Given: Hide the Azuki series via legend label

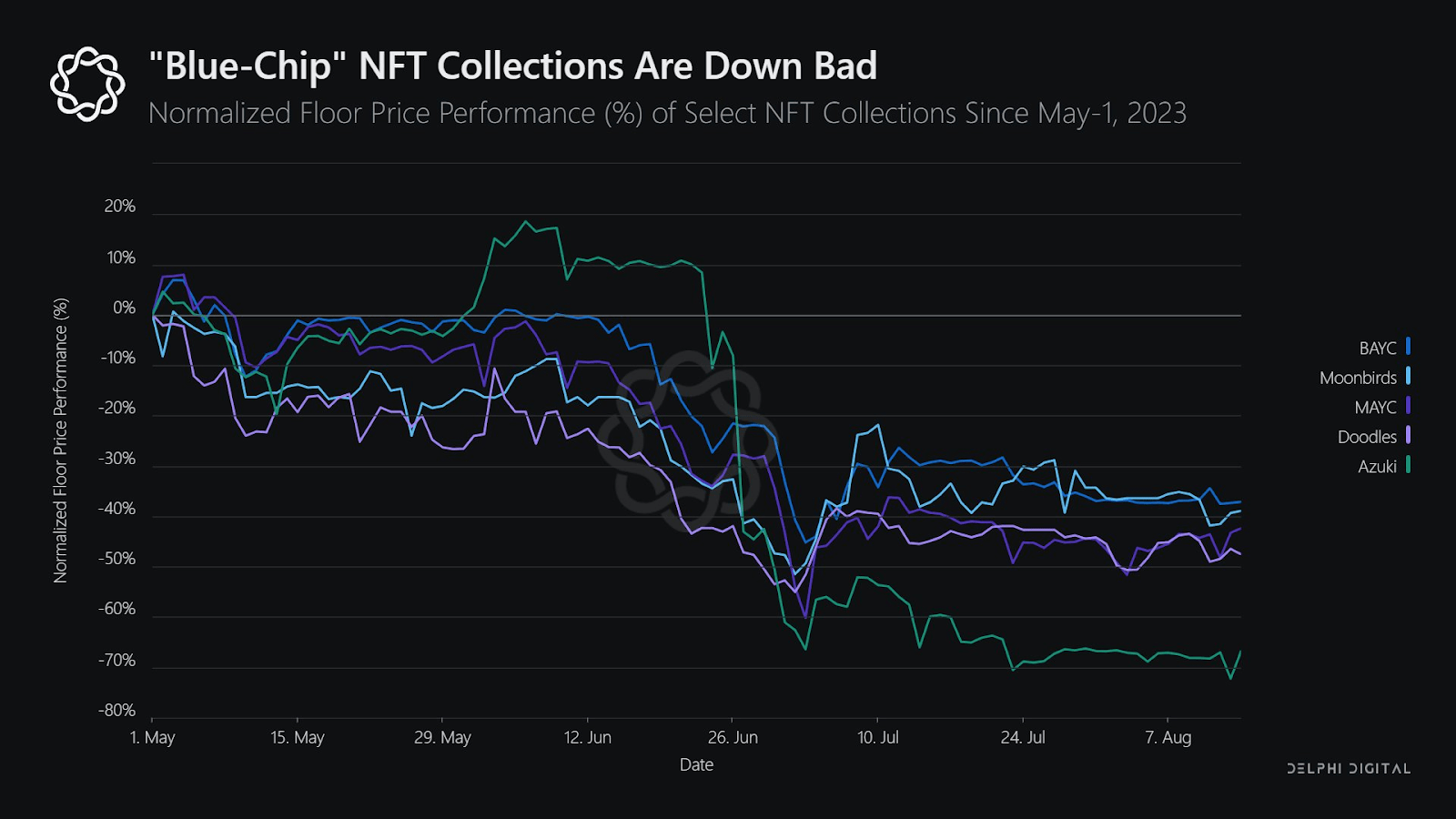Looking at the screenshot, I should pyautogui.click(x=1377, y=467).
